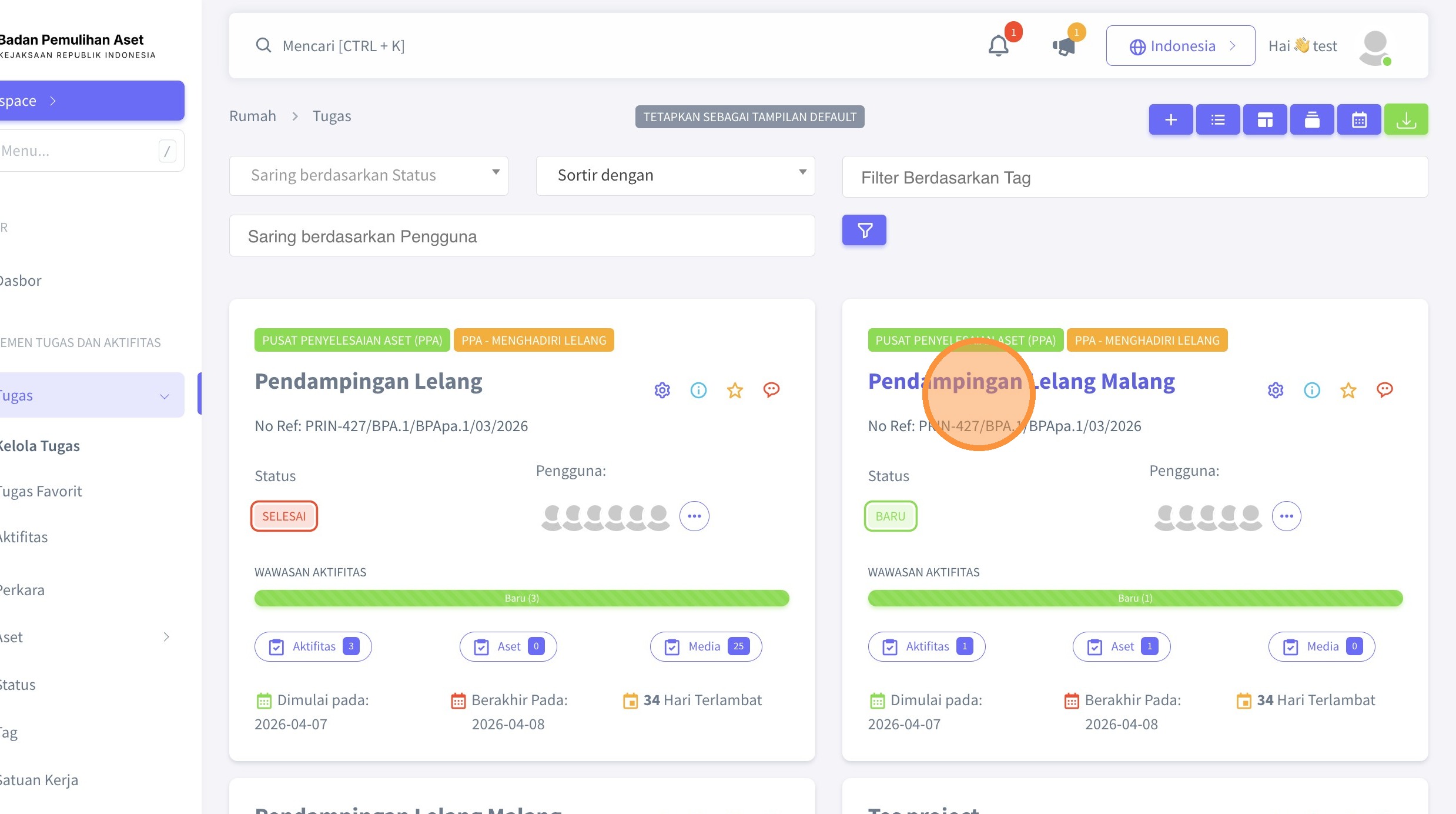
Task: Click Tetapkan Sebagai Tampilan Default button
Action: (x=749, y=117)
